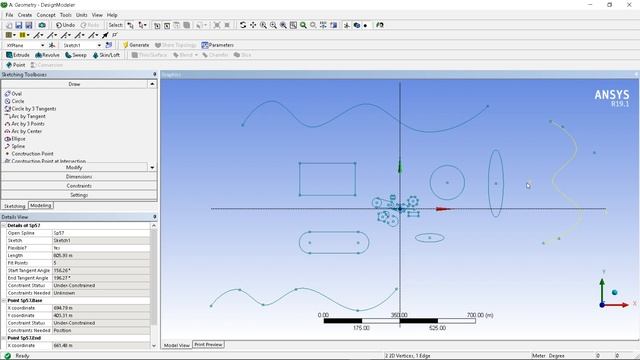Viewport: 640px width, 360px height.
Task: Click the Start Tangent Angle value
Action: pyautogui.click(x=101, y=271)
